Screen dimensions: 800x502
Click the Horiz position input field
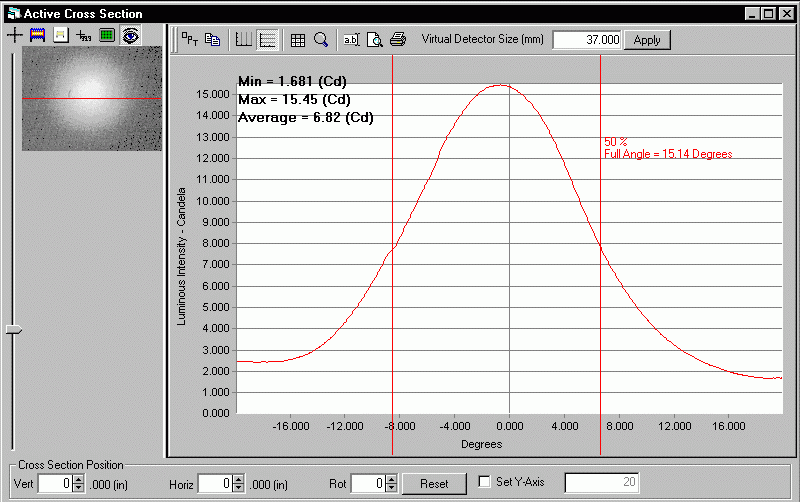[215, 484]
